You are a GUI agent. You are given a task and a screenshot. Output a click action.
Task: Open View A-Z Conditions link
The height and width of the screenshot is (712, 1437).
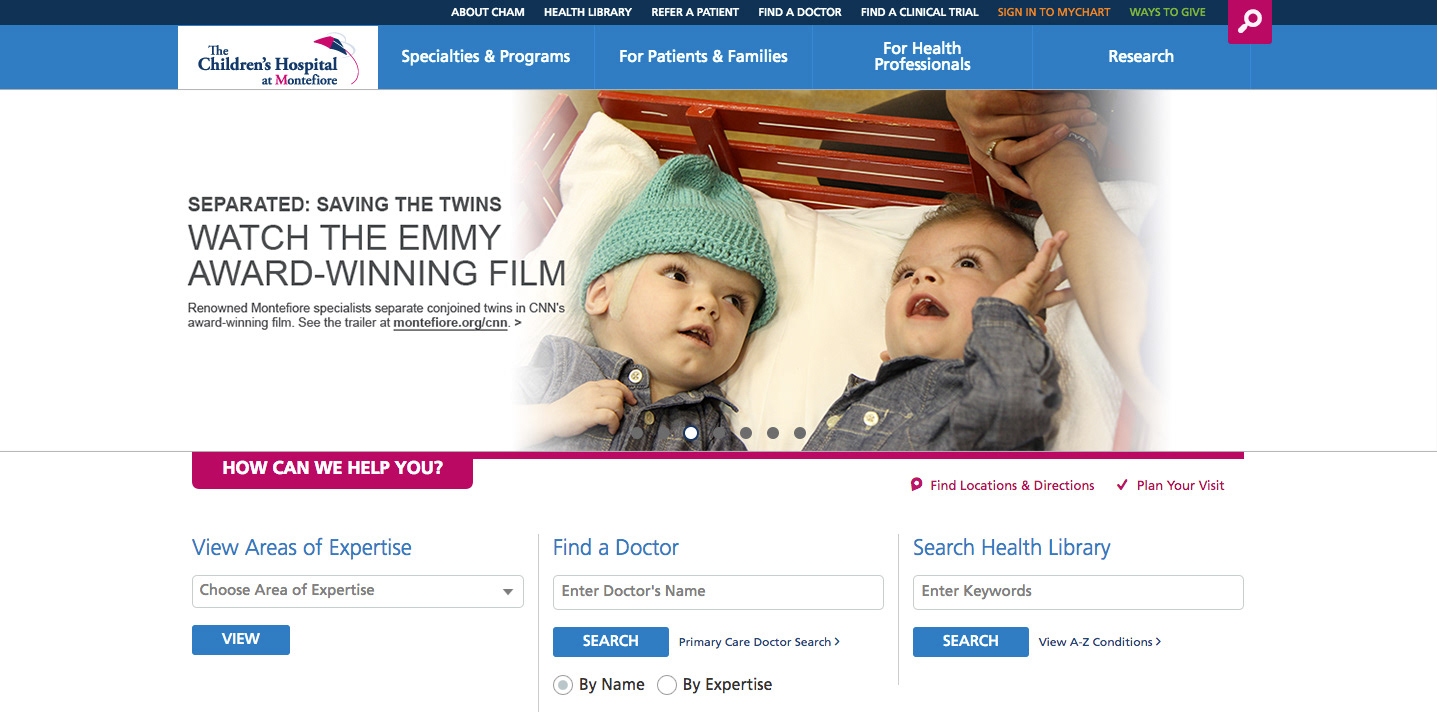click(1100, 642)
